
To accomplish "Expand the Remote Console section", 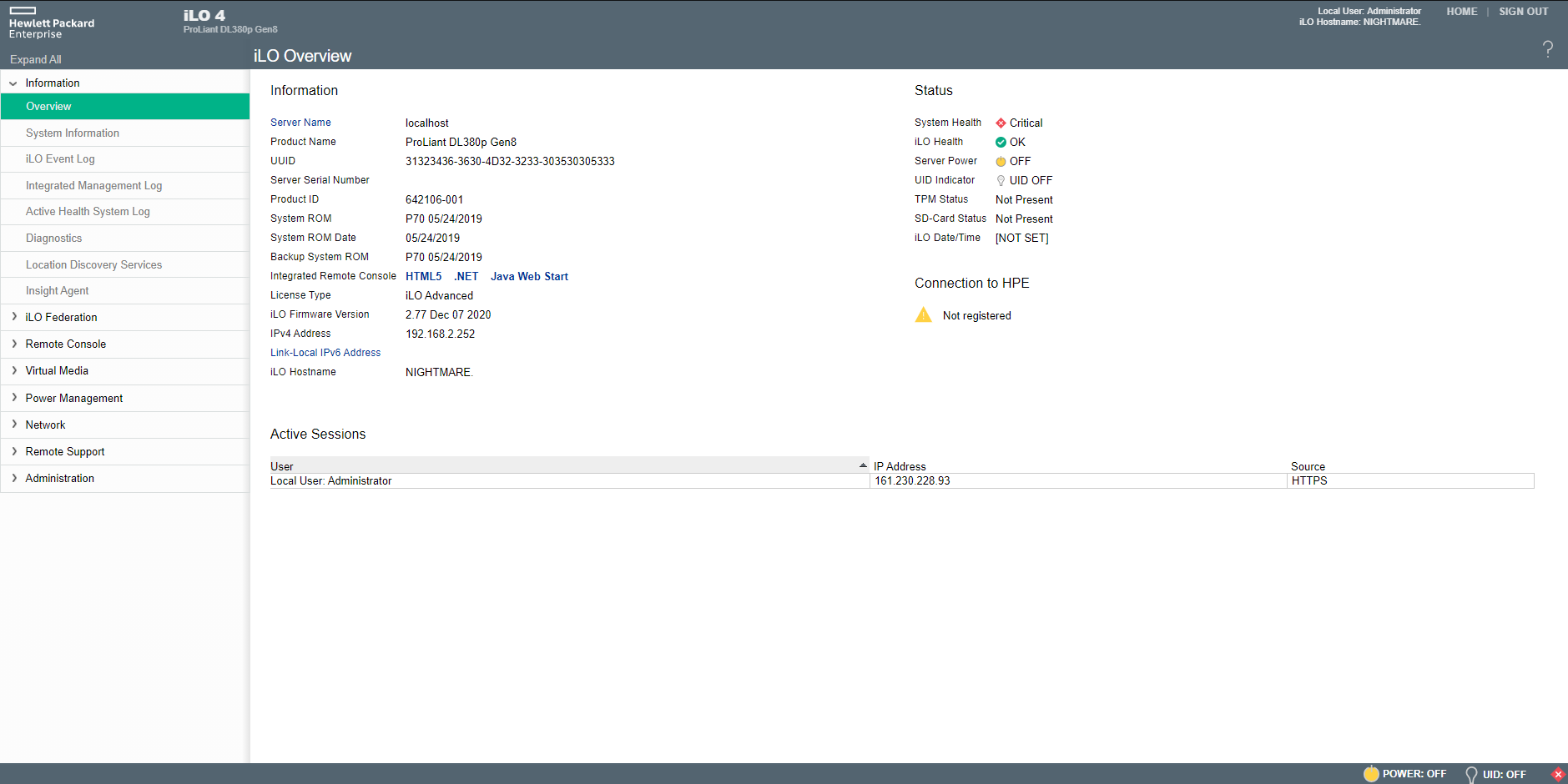I will pyautogui.click(x=14, y=344).
